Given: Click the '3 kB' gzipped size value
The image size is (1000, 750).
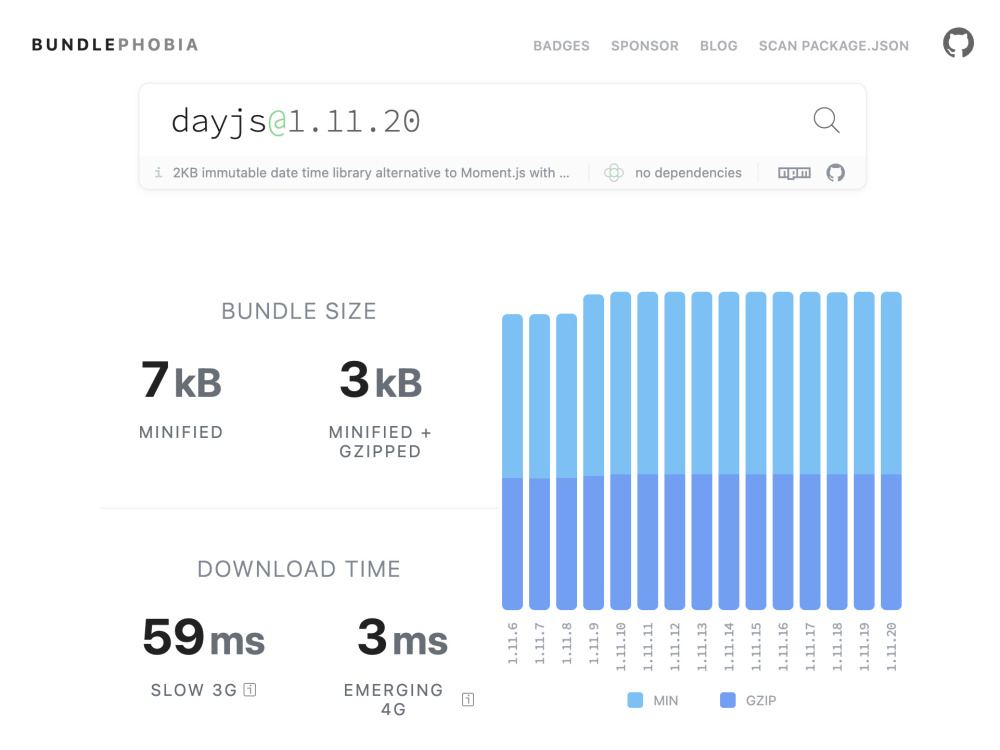Looking at the screenshot, I should tap(381, 380).
